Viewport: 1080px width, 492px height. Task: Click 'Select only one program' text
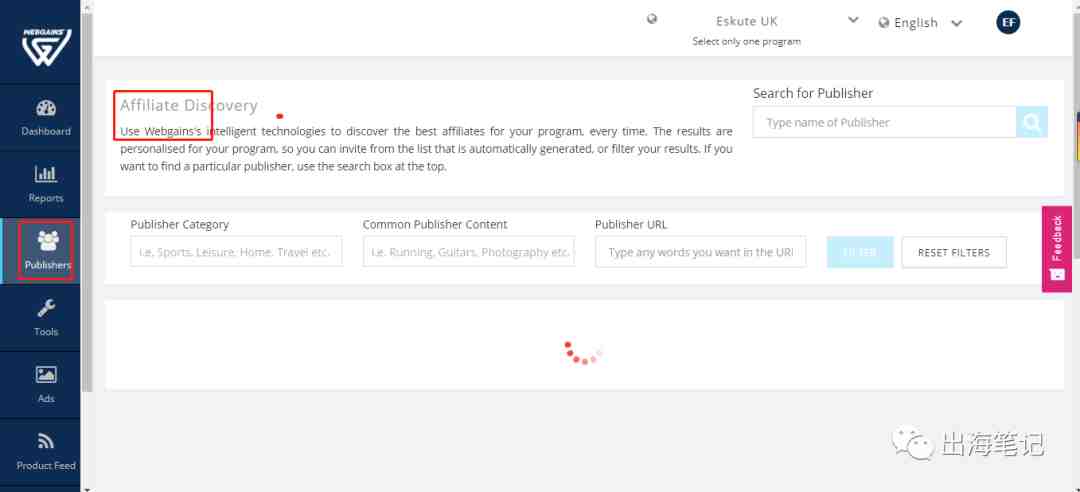(747, 41)
